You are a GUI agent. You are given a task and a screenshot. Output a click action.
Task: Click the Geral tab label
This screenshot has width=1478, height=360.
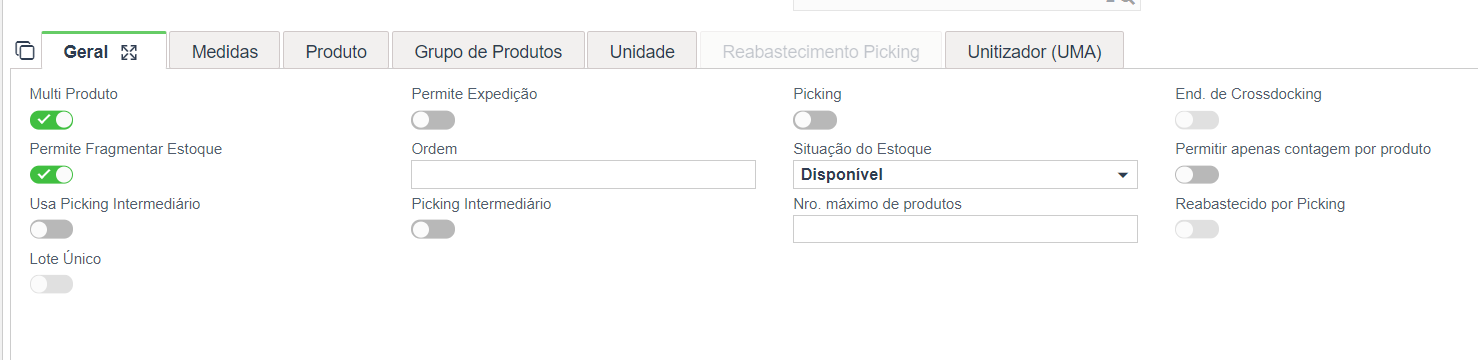pos(85,52)
